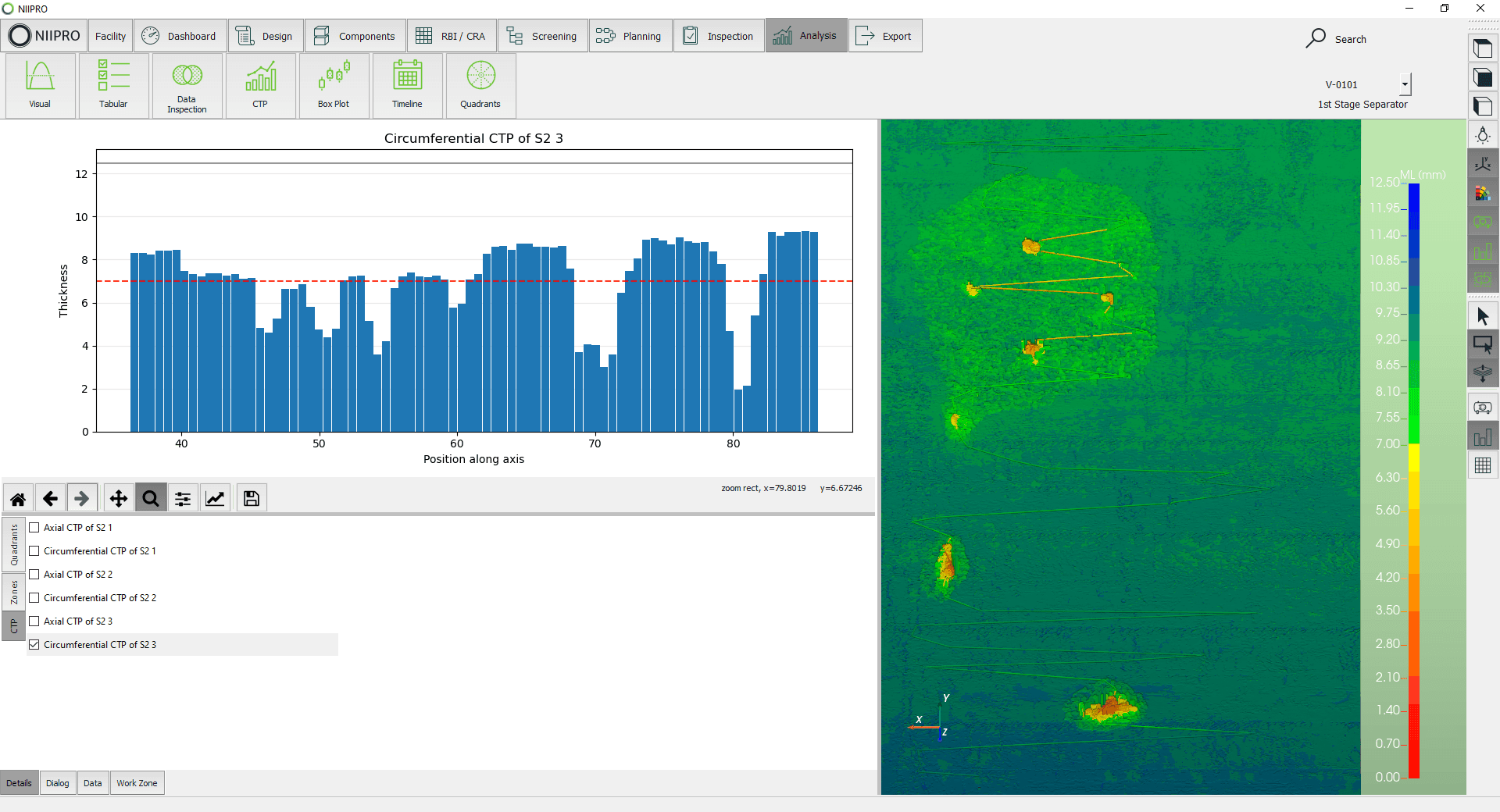The image size is (1500, 812).
Task: Toggle the XYZ axes display
Action: [1483, 164]
